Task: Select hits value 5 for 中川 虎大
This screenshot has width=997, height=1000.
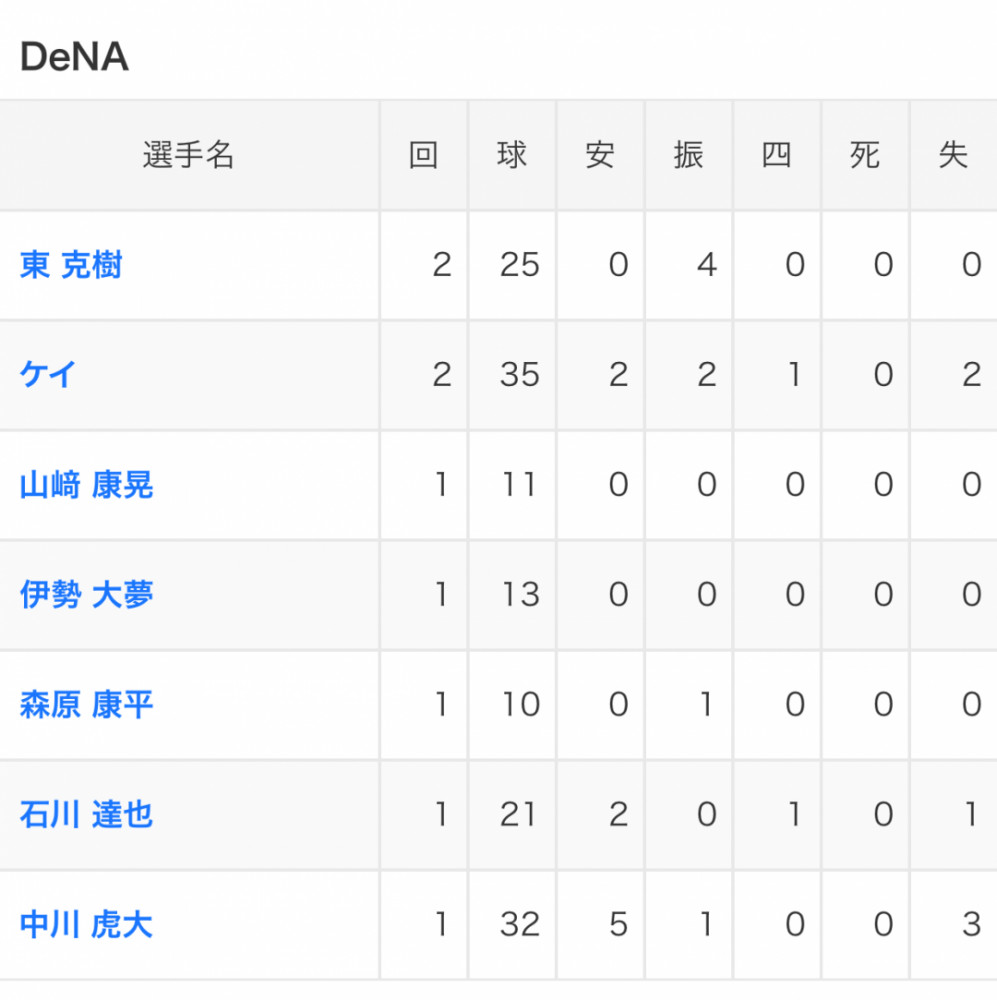Action: (618, 925)
